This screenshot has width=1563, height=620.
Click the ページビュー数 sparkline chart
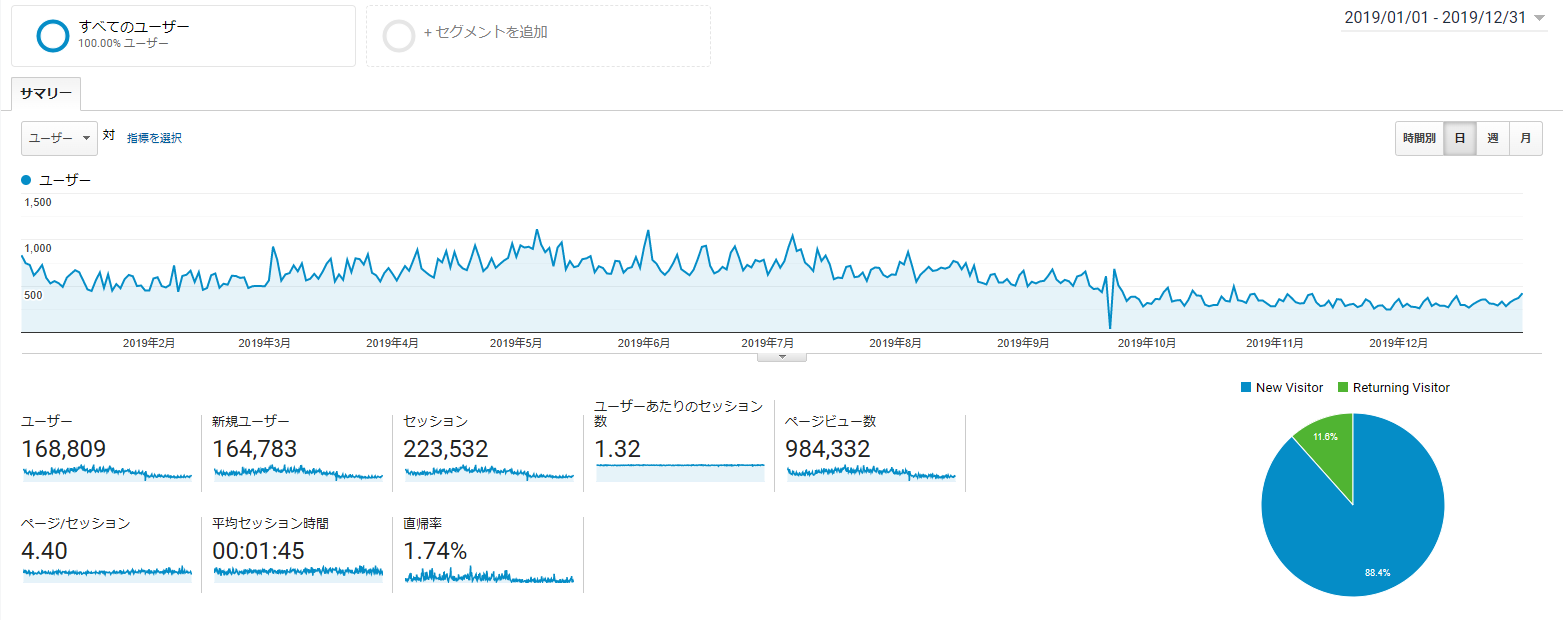(871, 472)
